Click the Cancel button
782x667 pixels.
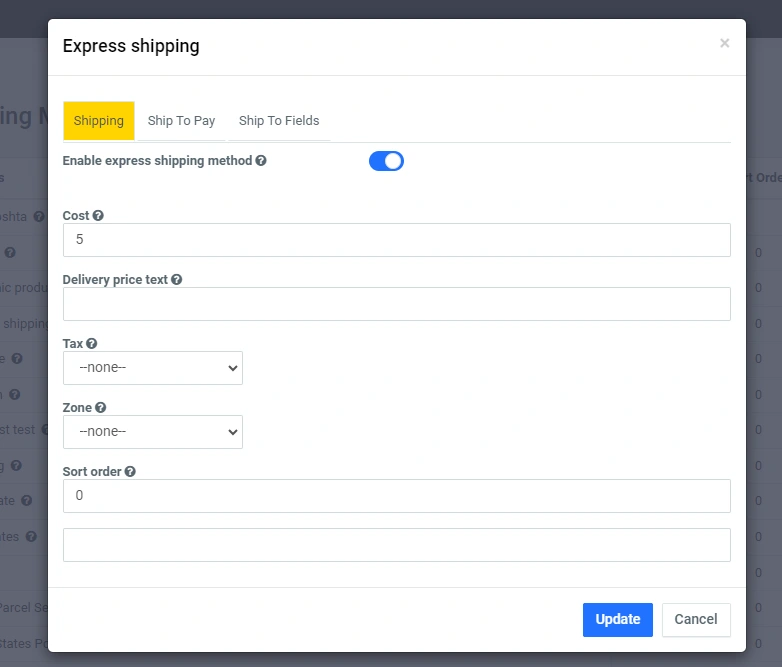point(696,620)
